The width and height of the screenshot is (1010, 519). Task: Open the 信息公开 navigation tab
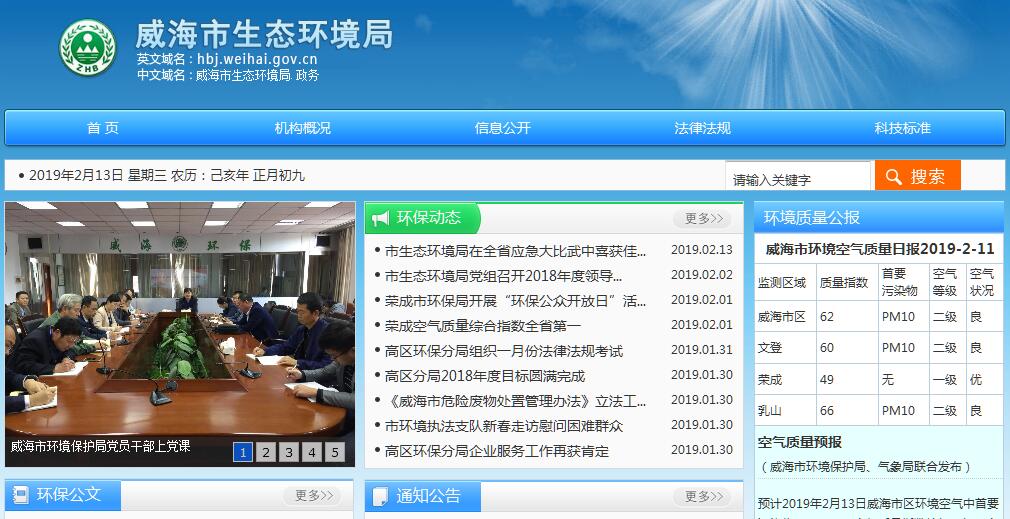(x=502, y=128)
